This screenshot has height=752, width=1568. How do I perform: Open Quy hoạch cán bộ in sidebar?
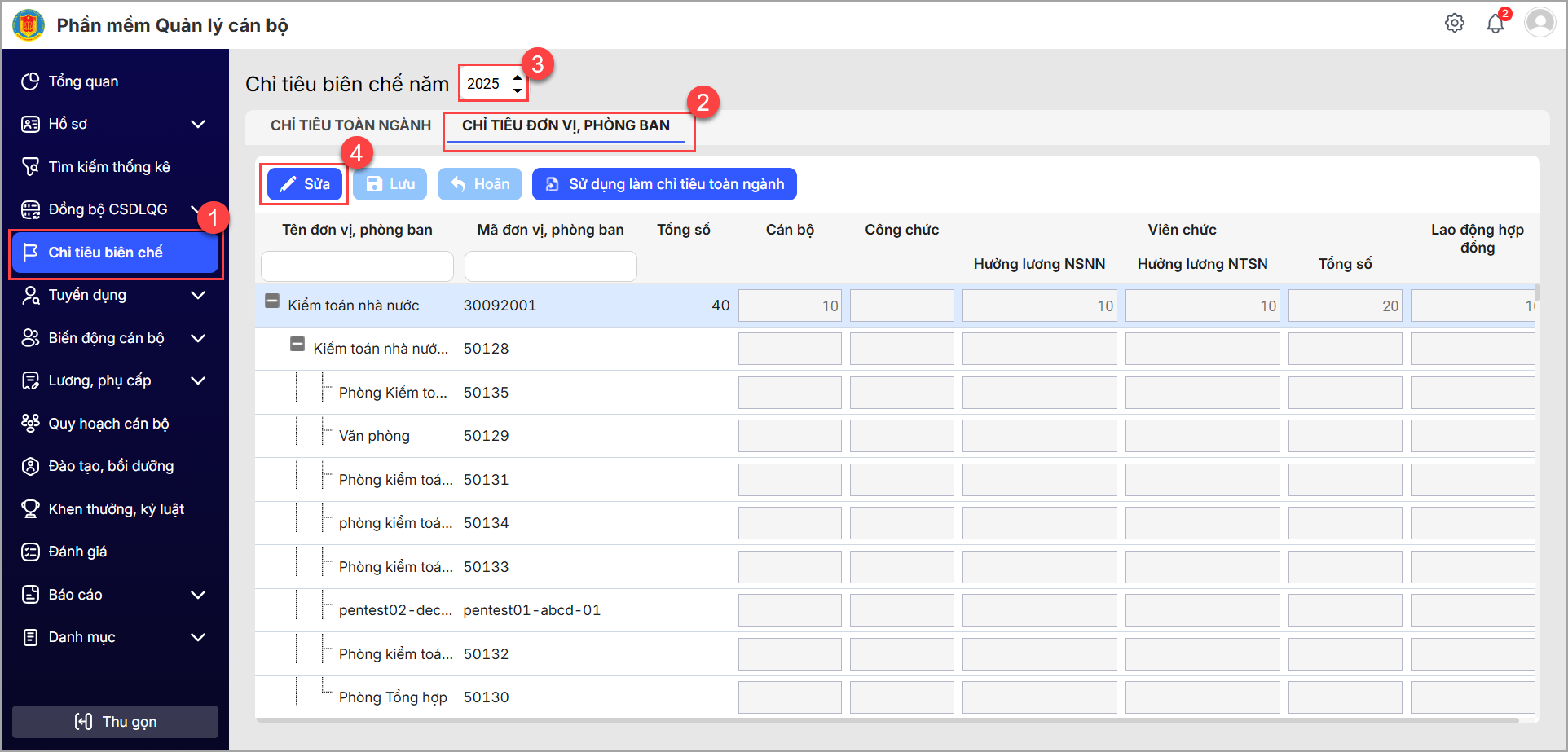(108, 424)
